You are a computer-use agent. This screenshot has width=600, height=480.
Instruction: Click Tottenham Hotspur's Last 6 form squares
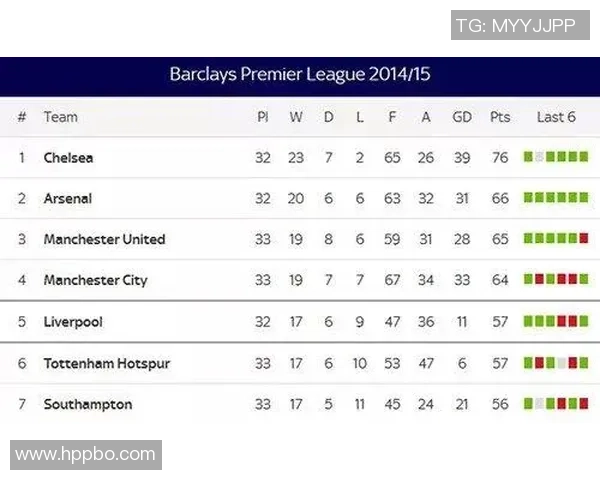556,362
